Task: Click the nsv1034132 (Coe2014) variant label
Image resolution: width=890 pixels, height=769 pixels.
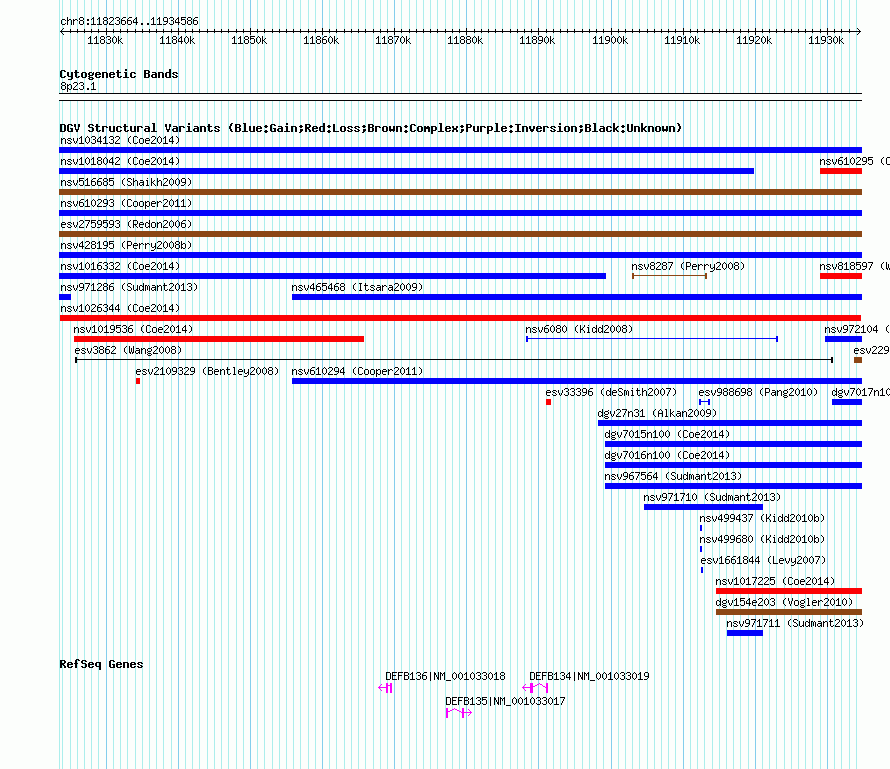Action: (120, 140)
